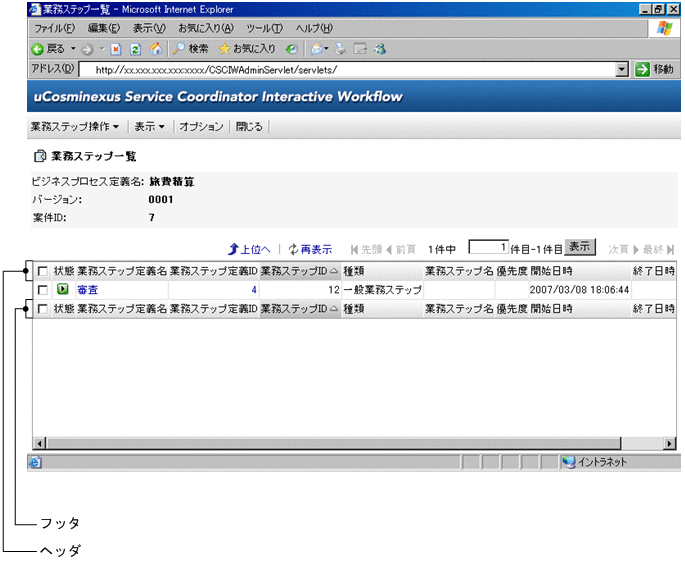
Task: Click the running status icon in 審査 row
Action: point(62,289)
